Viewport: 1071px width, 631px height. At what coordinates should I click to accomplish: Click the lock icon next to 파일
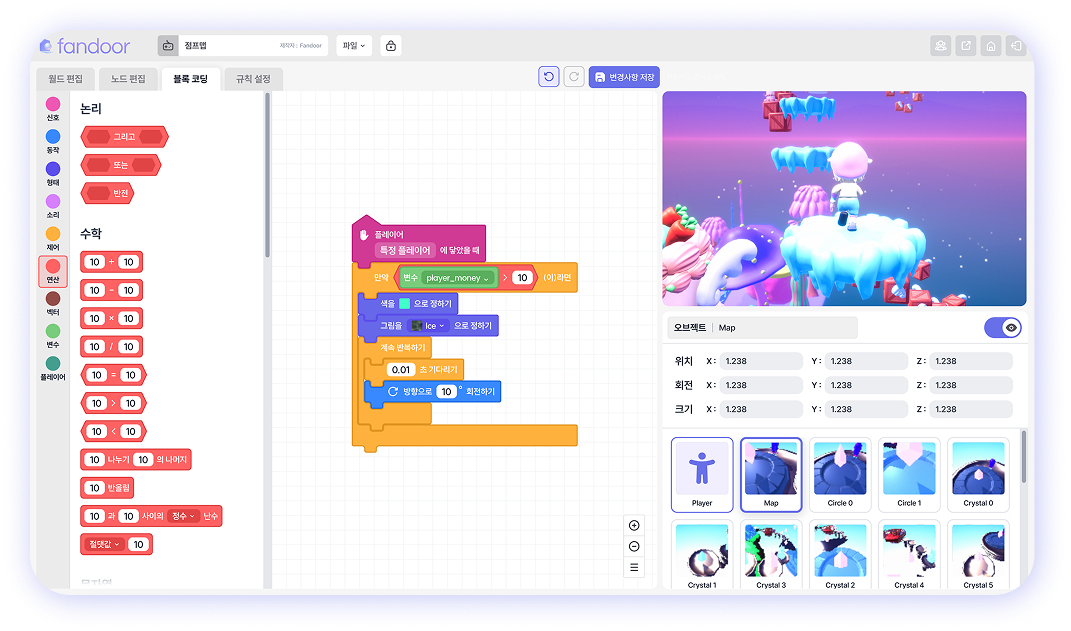pyautogui.click(x=390, y=45)
